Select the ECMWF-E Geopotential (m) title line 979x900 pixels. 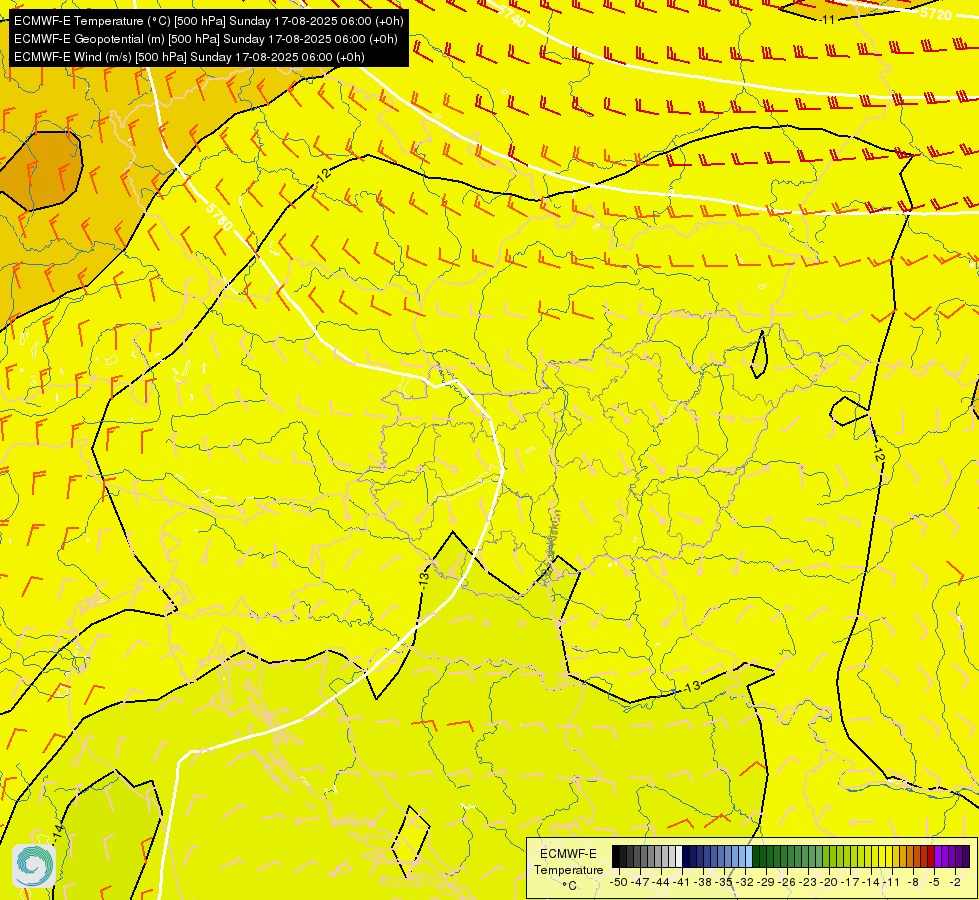click(x=205, y=39)
